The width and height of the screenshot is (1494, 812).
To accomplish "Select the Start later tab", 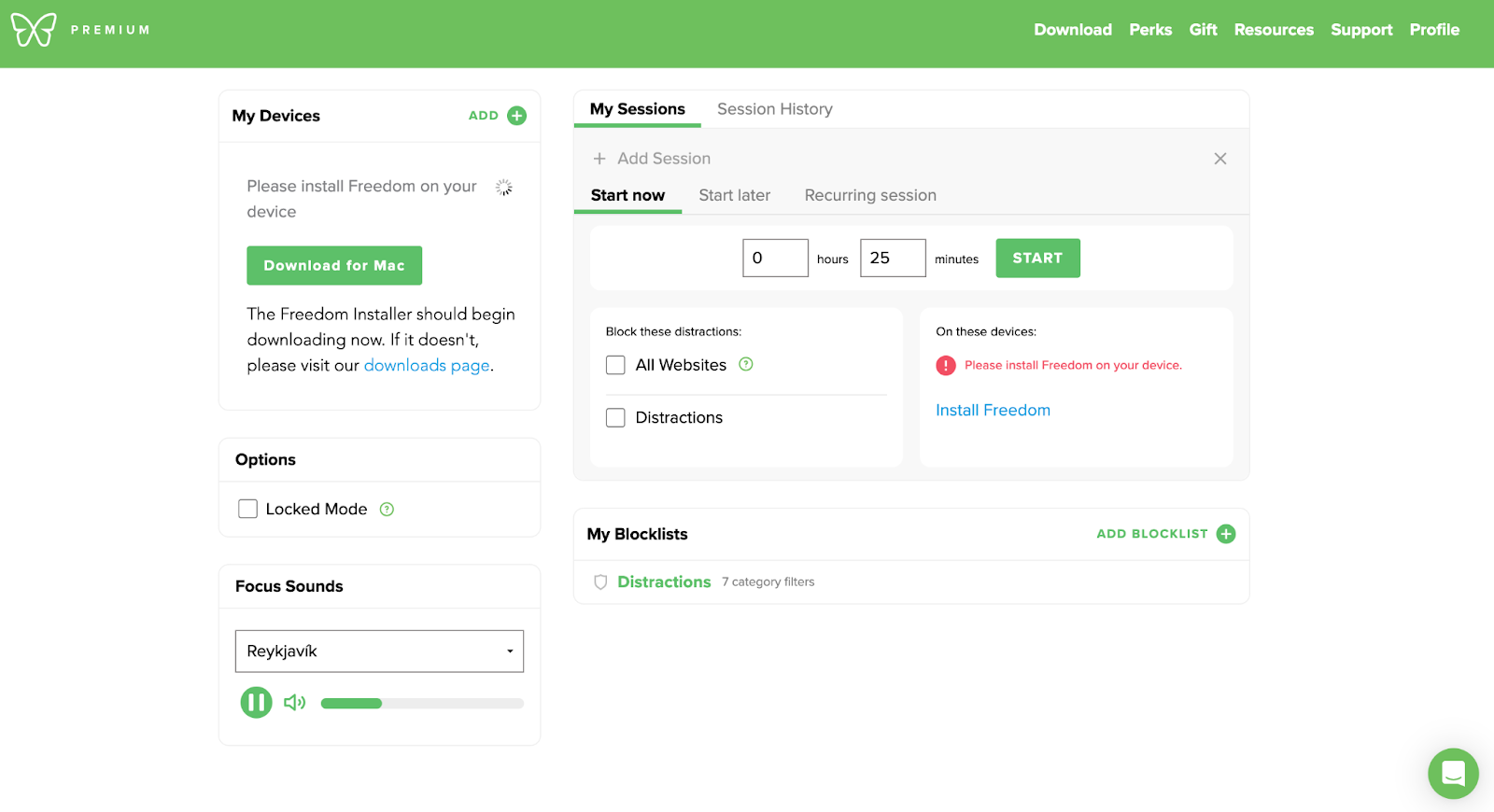I will [x=735, y=195].
